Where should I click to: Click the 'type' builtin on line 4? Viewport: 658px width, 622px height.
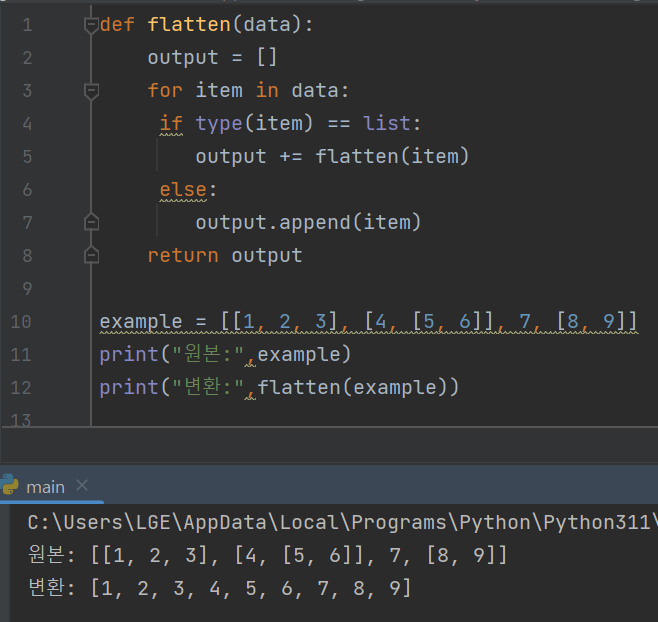[219, 123]
